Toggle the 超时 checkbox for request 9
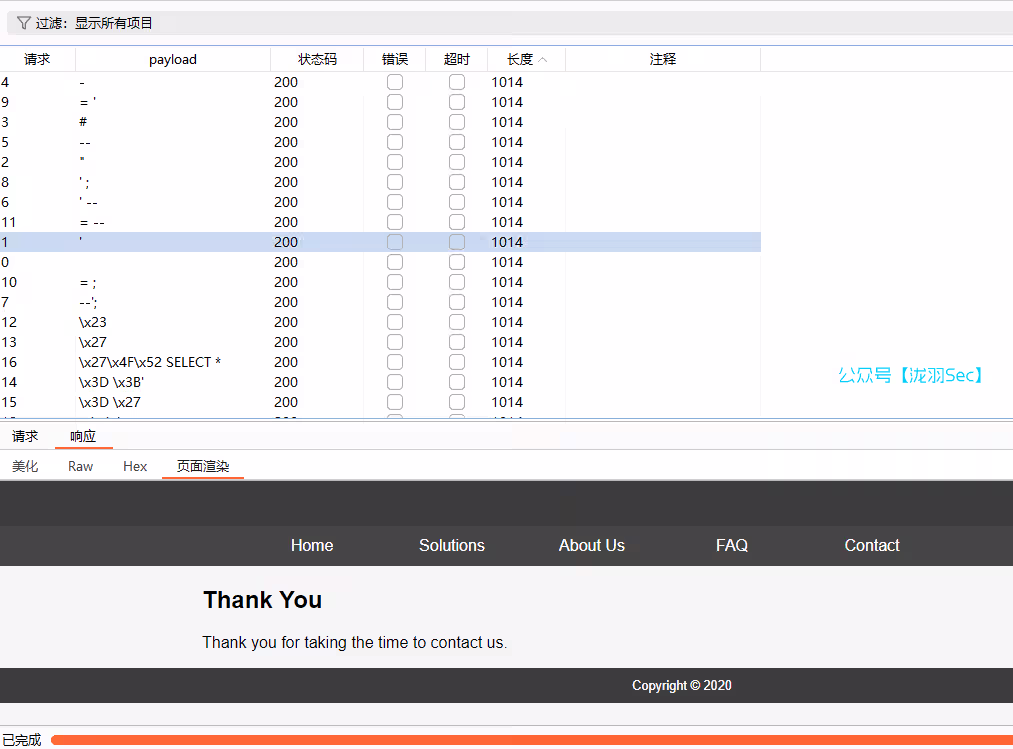 point(457,102)
